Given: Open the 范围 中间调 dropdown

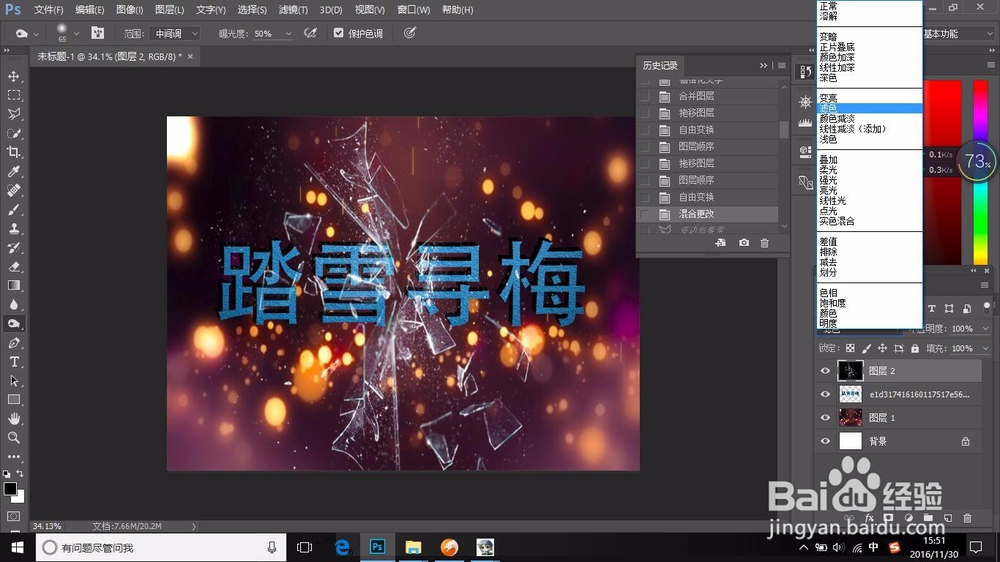Looking at the screenshot, I should [175, 33].
